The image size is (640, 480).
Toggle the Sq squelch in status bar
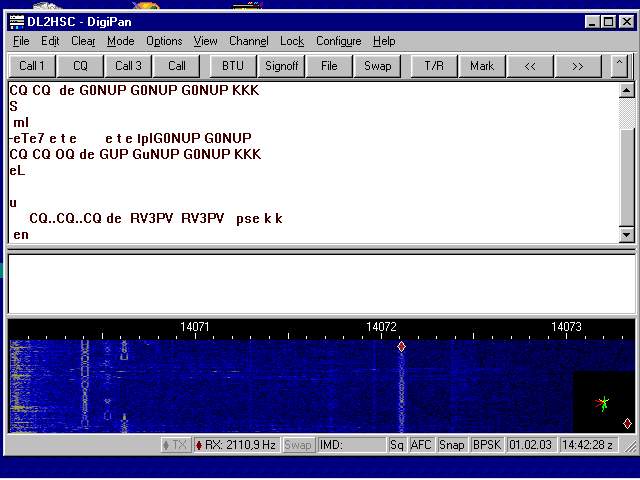[397, 445]
